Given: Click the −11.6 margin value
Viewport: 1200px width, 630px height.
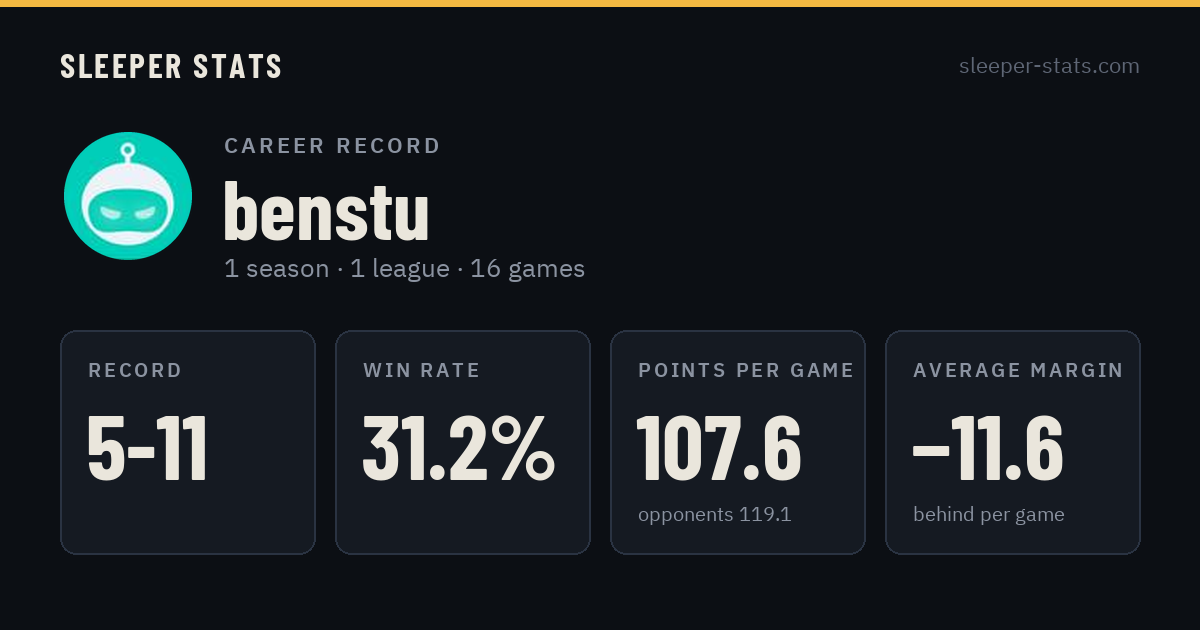Looking at the screenshot, I should point(988,449).
